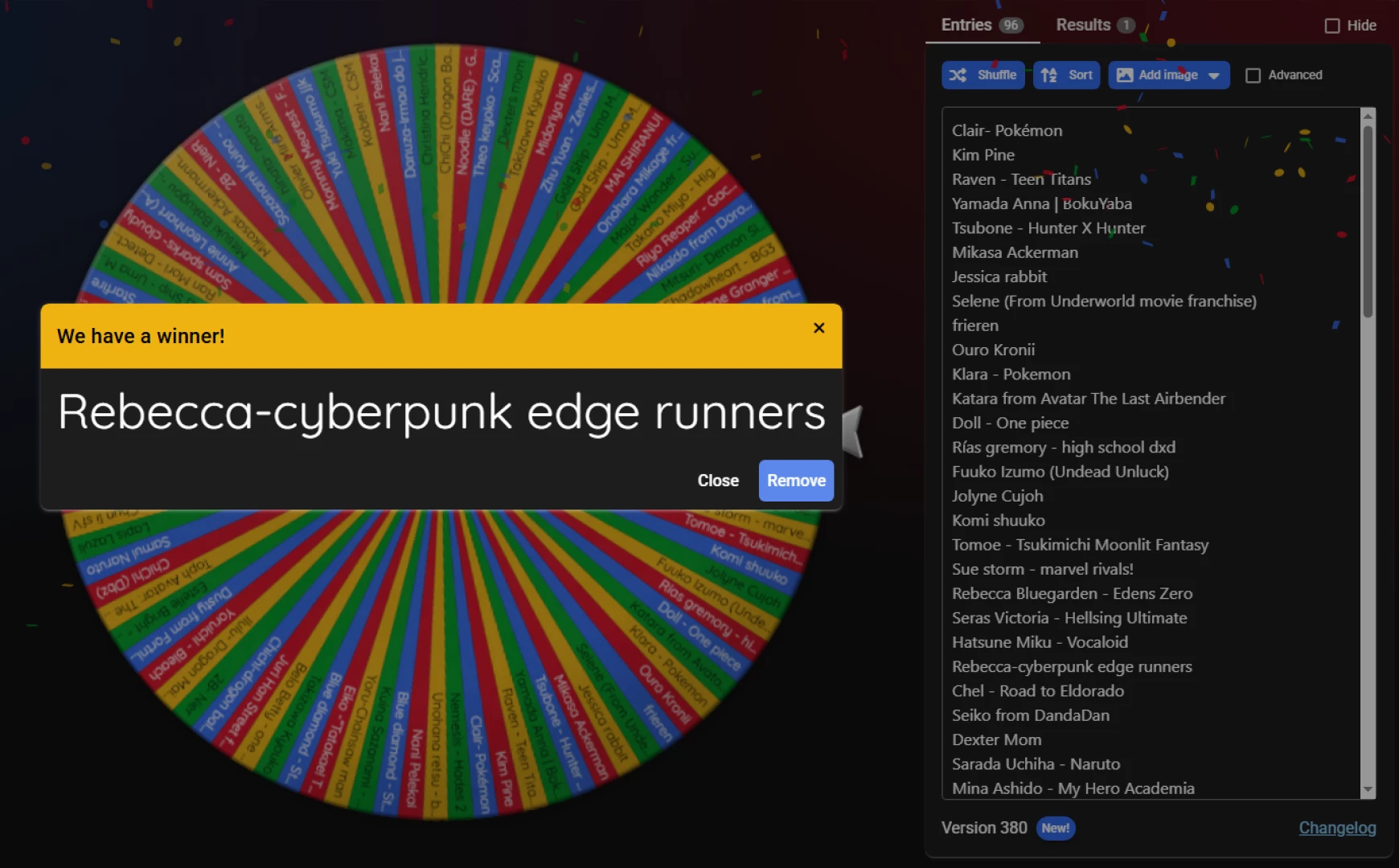1399x868 pixels.
Task: Click the 'Tsubone - Hunter X Hunter' entry
Action: [1048, 227]
